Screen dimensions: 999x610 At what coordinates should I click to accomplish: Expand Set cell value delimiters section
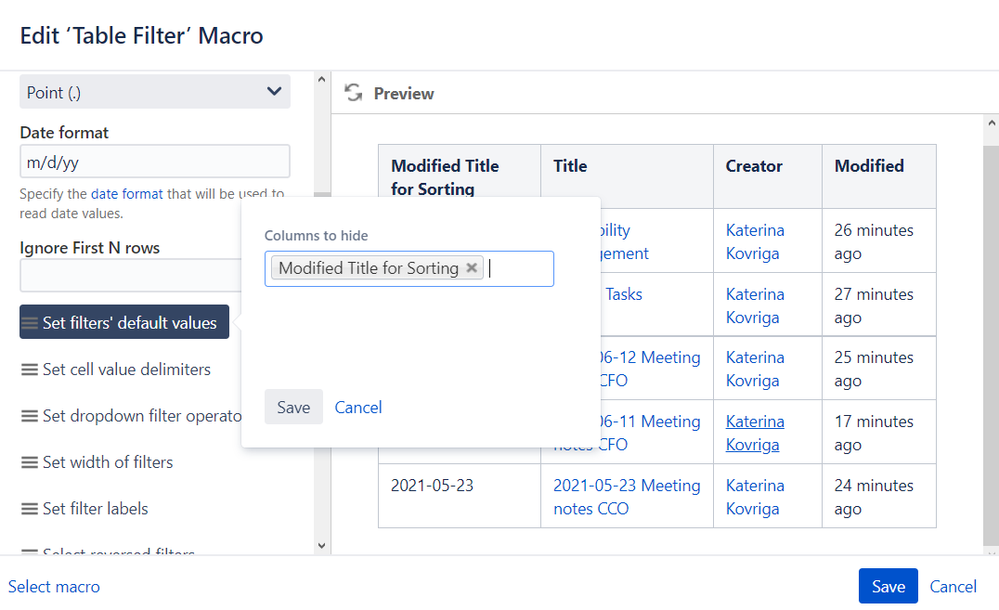tap(126, 370)
